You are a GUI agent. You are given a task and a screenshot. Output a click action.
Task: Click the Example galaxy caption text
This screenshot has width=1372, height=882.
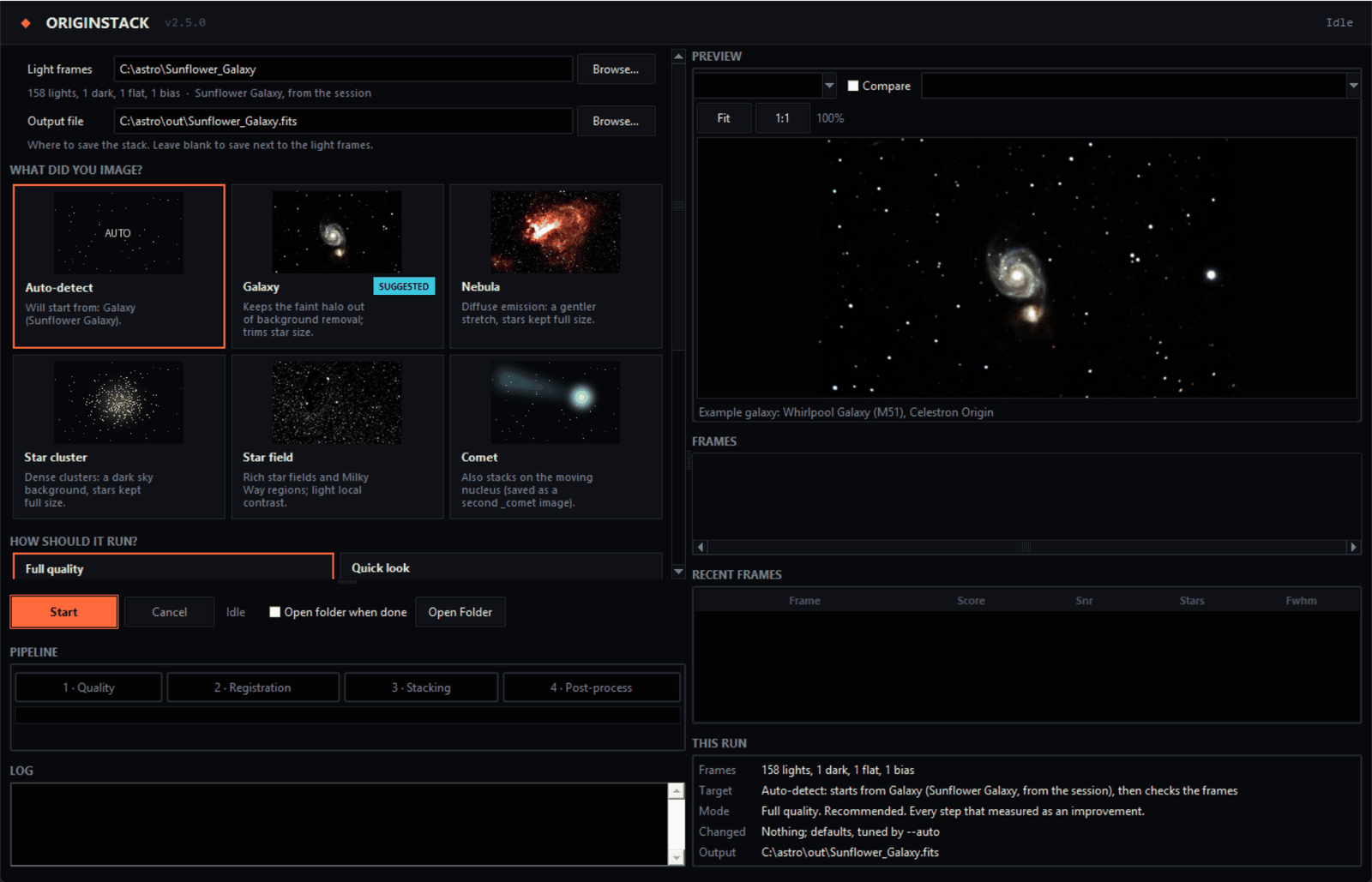tap(845, 412)
